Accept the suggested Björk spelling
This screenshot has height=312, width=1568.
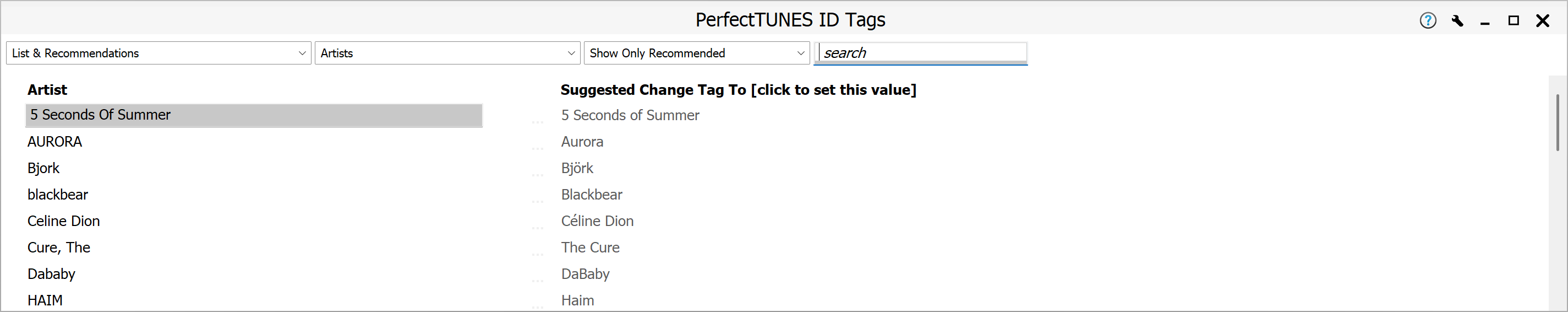(576, 168)
